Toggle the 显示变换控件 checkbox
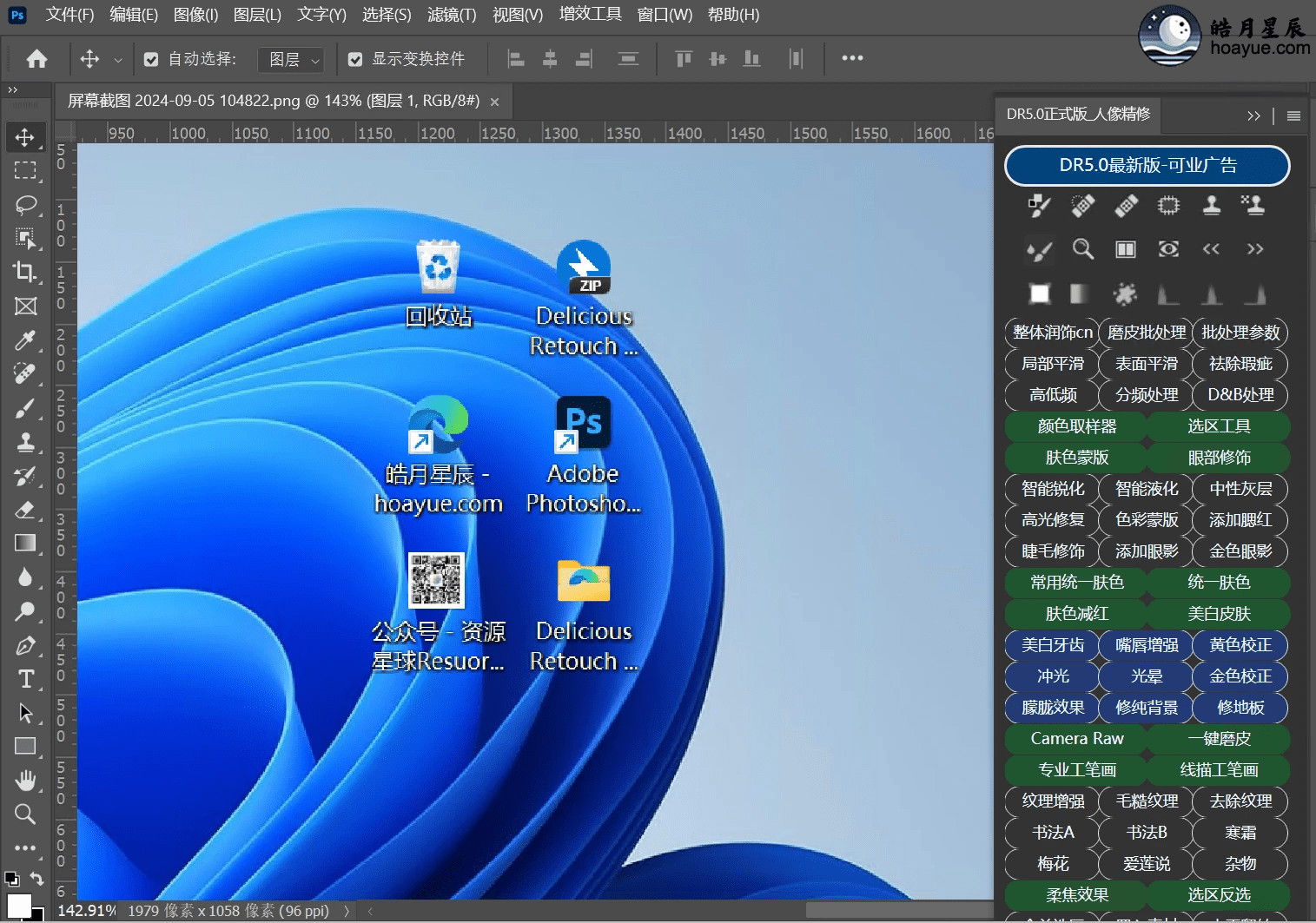The height and width of the screenshot is (923, 1316). point(354,59)
